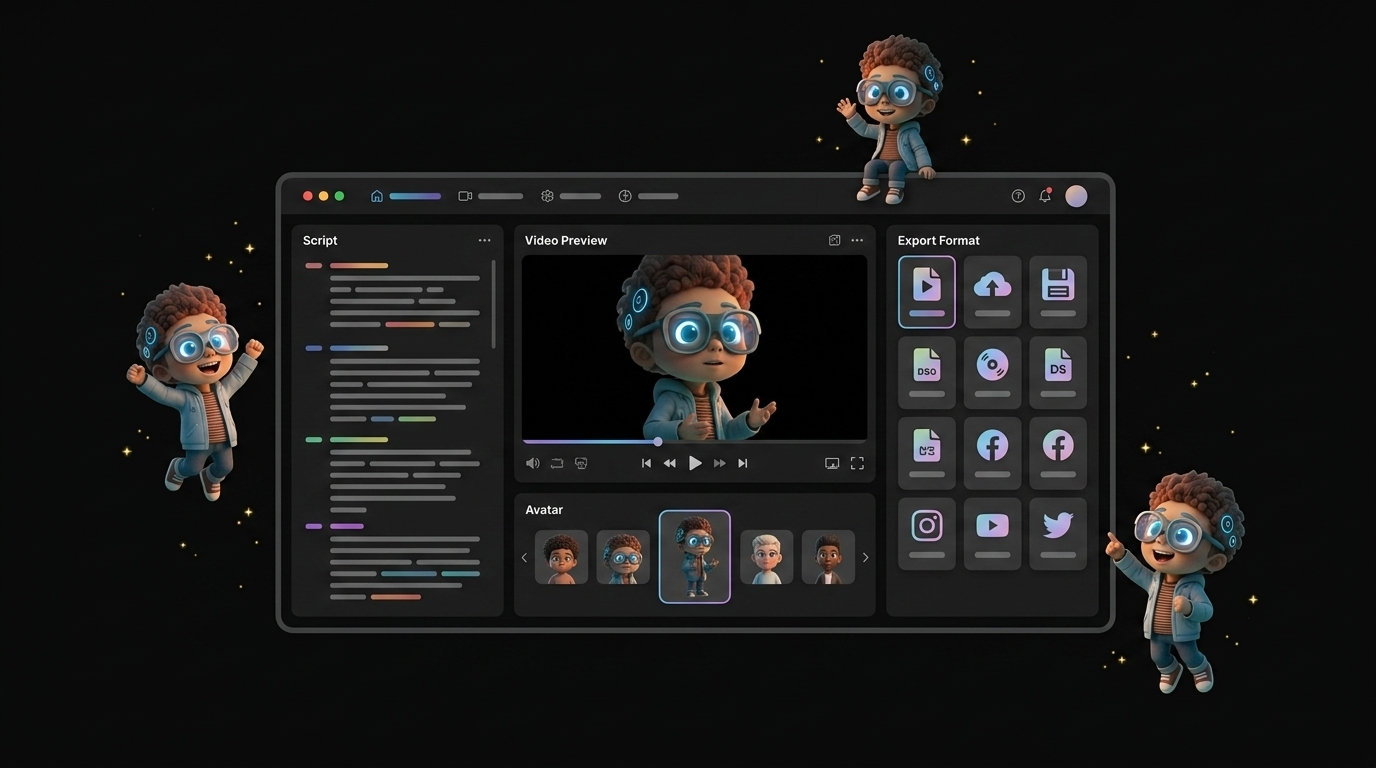This screenshot has width=1376, height=768.
Task: Pick the save-to-disk export format
Action: [x=1058, y=291]
